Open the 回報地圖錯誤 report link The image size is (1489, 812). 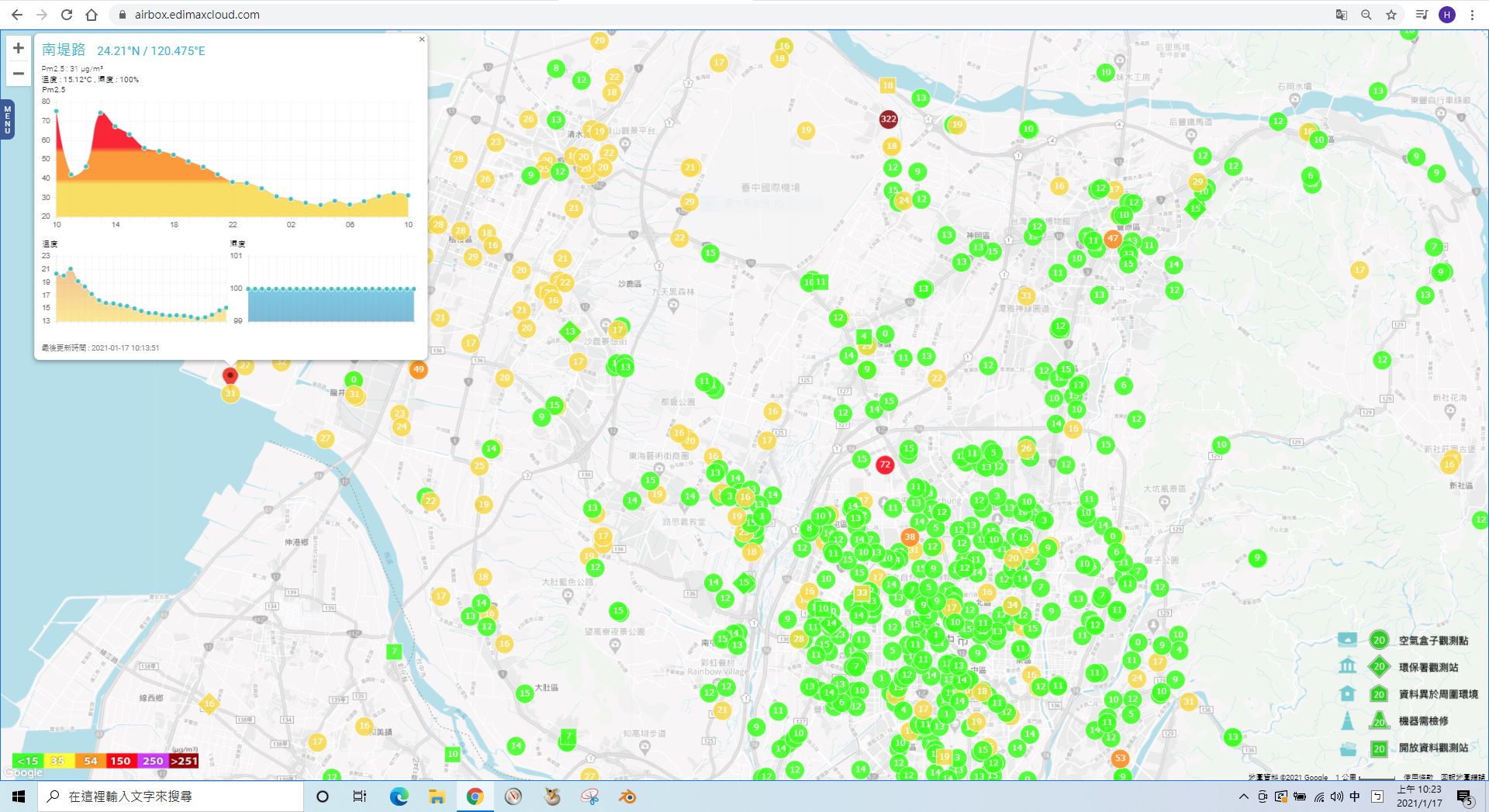pyautogui.click(x=1463, y=776)
